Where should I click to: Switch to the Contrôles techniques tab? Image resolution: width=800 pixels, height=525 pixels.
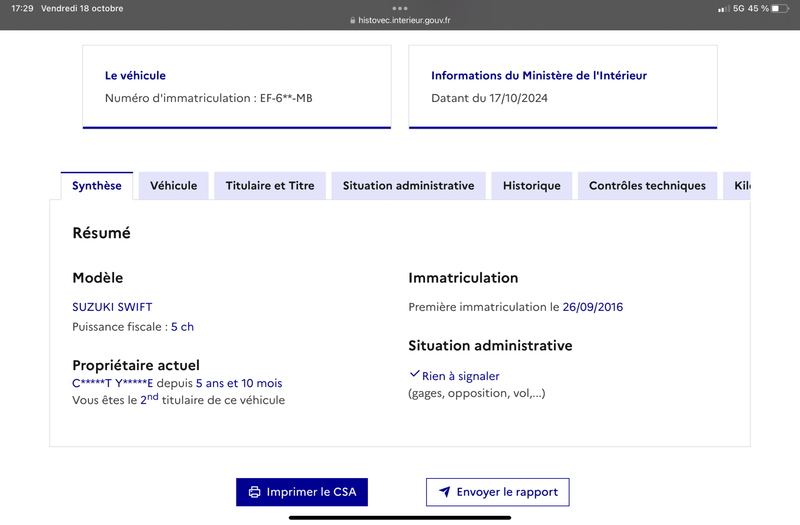click(647, 186)
